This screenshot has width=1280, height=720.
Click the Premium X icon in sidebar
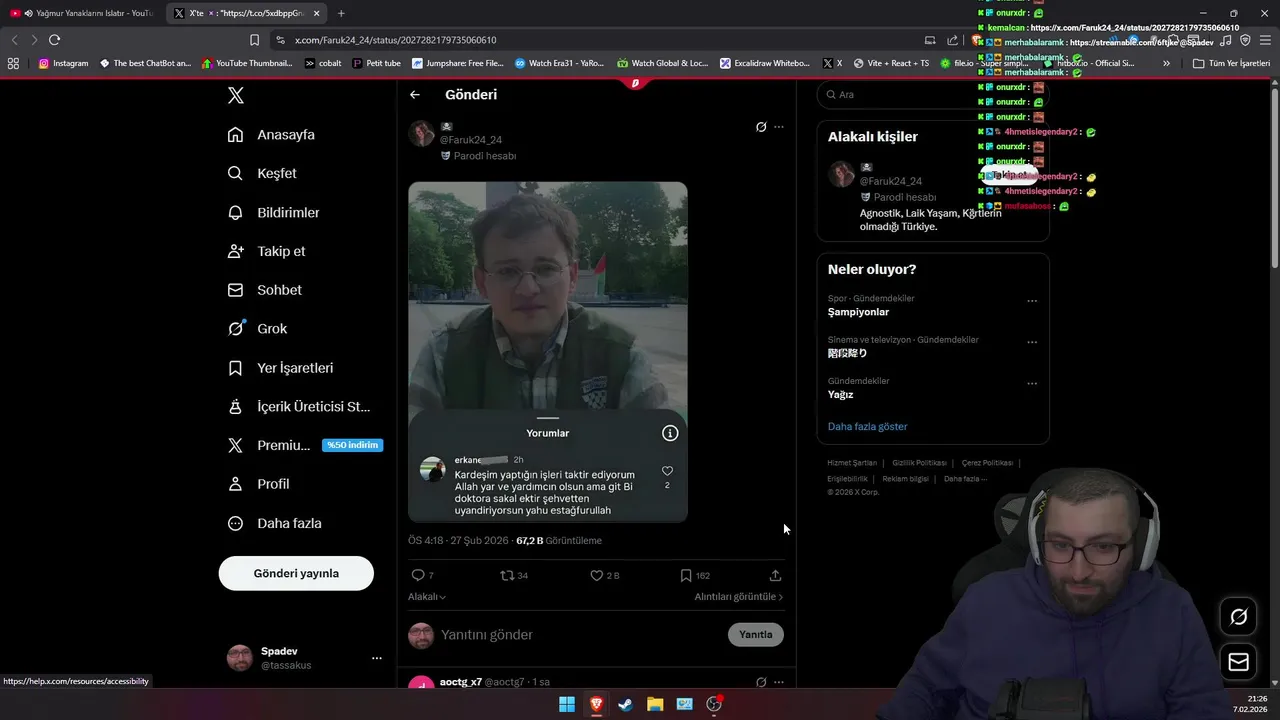click(235, 445)
